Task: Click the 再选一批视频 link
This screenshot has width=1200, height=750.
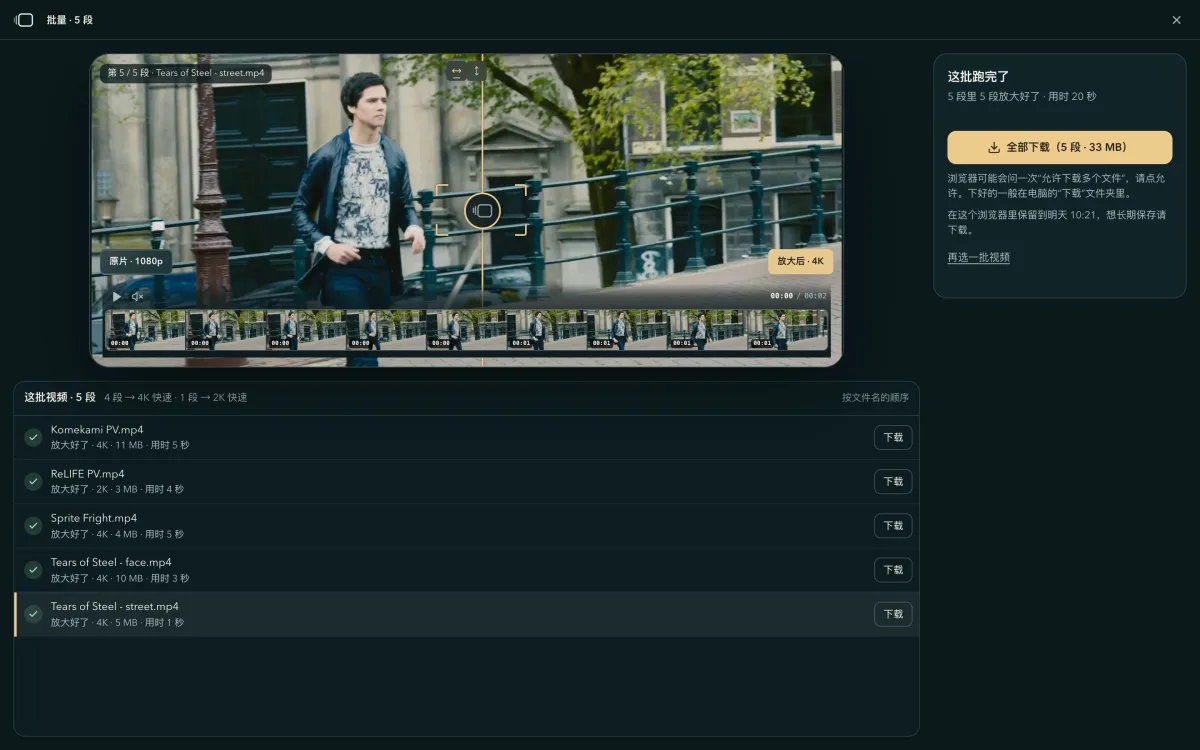Action: click(979, 257)
